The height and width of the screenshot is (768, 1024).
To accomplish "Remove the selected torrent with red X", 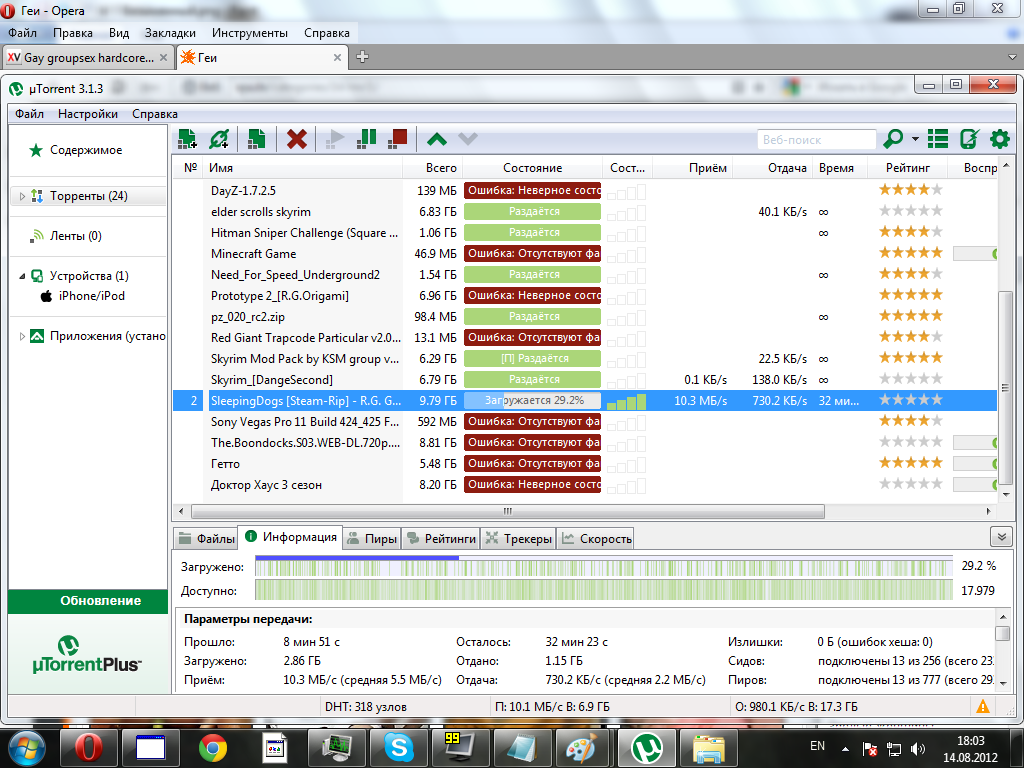I will click(296, 138).
